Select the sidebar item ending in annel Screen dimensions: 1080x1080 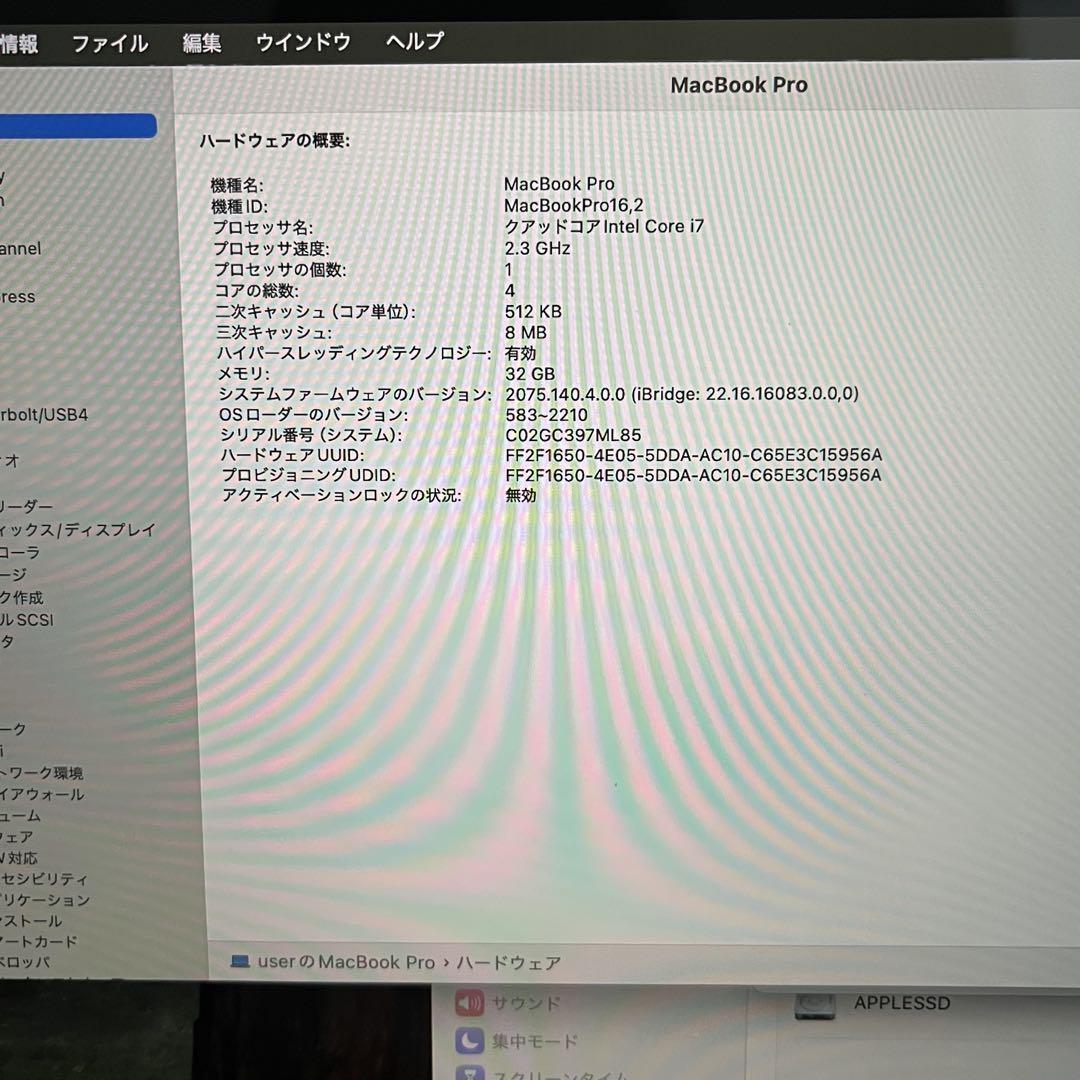[21, 248]
